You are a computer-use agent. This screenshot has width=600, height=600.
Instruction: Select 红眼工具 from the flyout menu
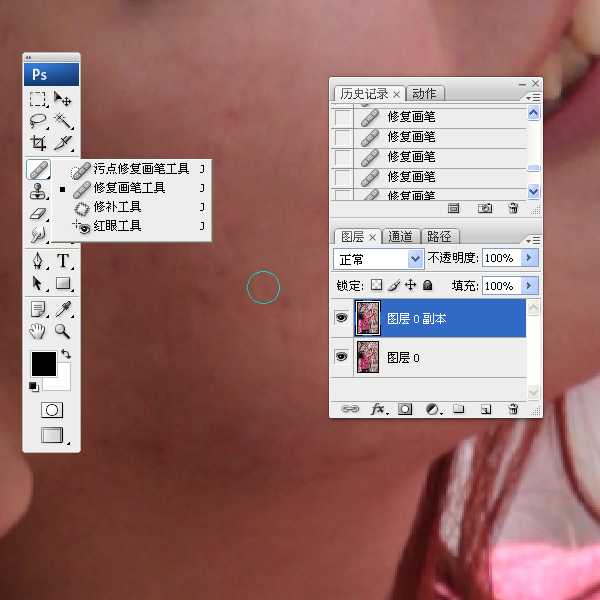coord(117,226)
